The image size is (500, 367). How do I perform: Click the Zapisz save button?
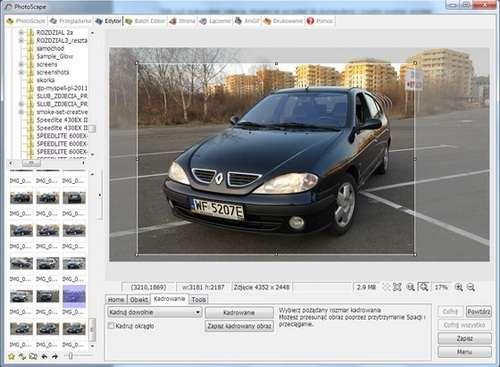pos(465,338)
